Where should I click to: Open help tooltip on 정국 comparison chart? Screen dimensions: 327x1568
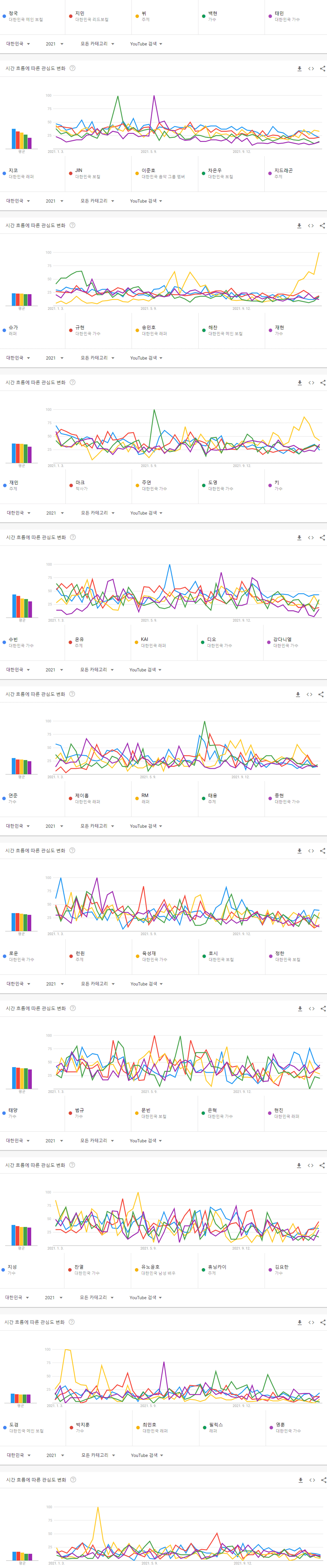tap(72, 68)
